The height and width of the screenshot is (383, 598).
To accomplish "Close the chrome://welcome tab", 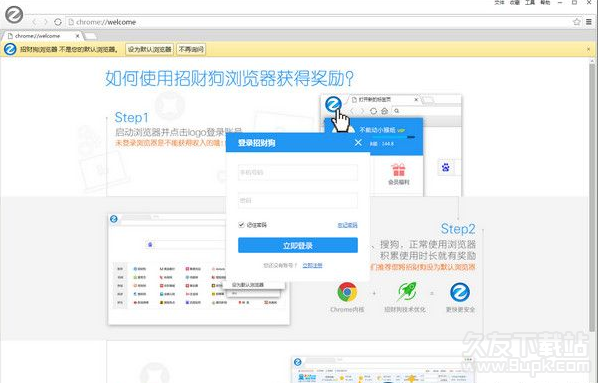I will point(77,36).
